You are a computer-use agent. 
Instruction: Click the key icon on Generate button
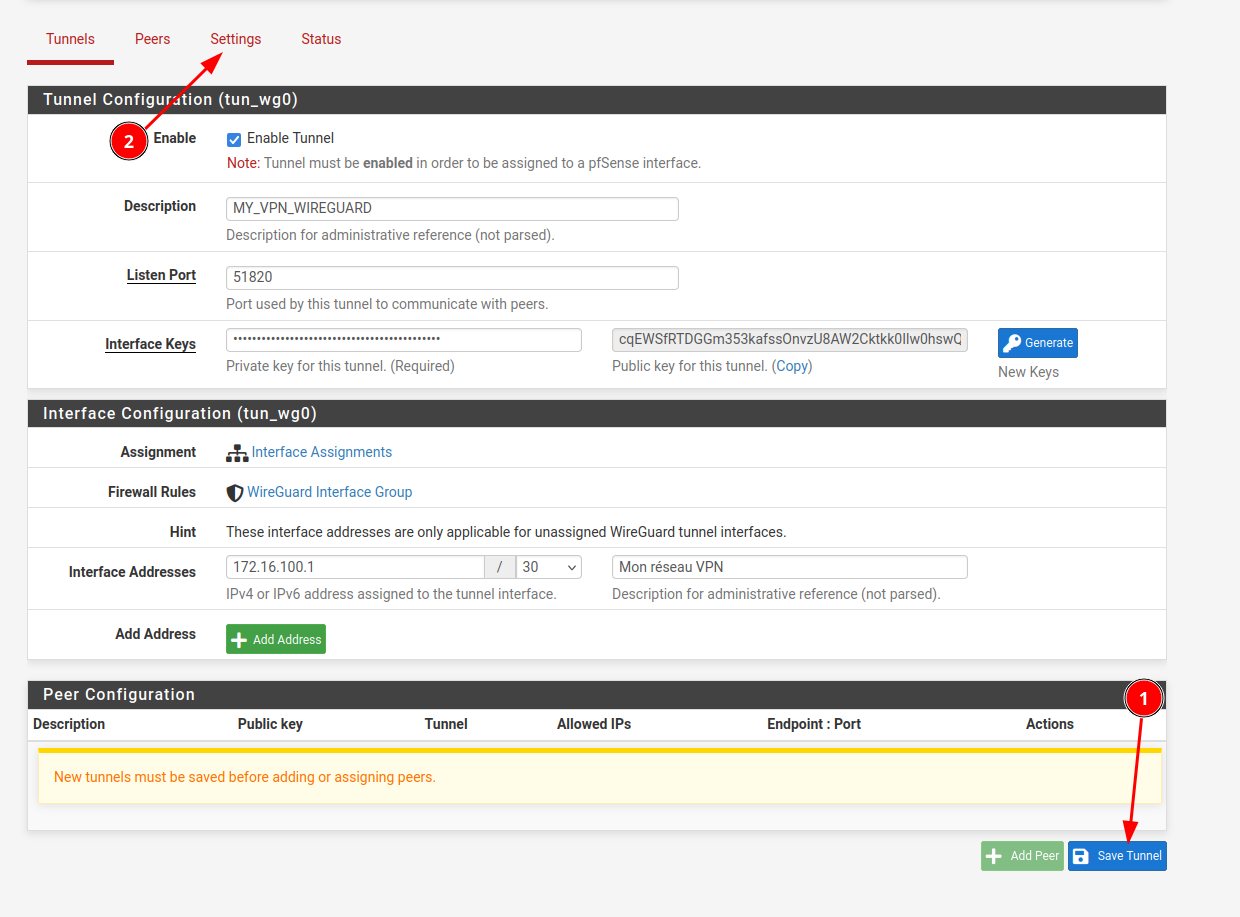(1012, 343)
